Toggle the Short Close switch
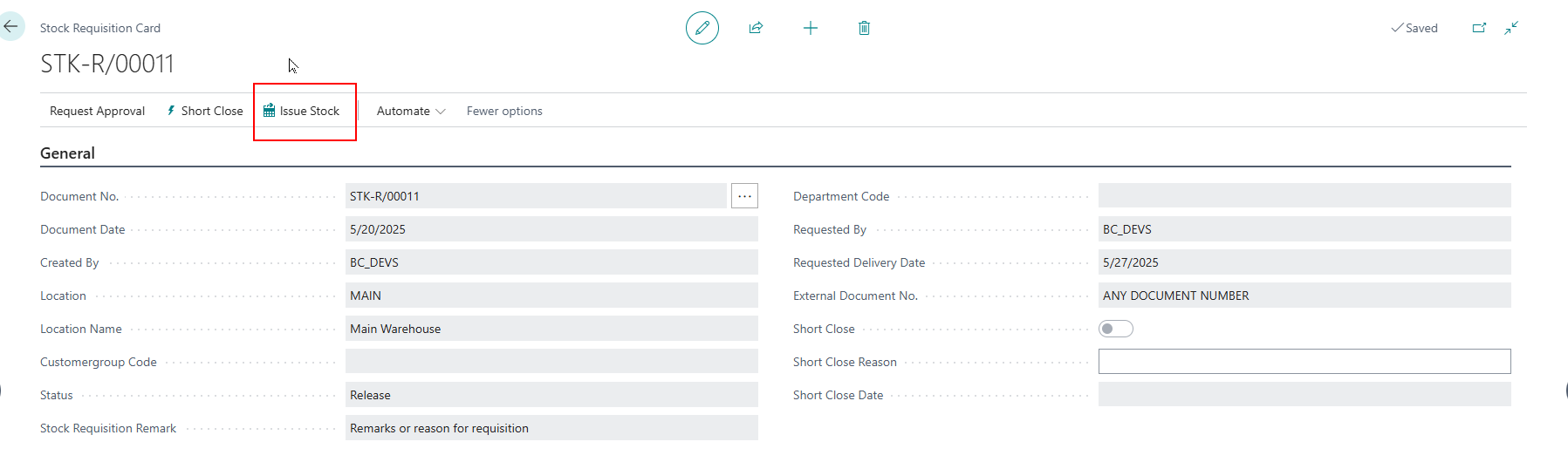The image size is (1568, 469). click(x=1115, y=329)
